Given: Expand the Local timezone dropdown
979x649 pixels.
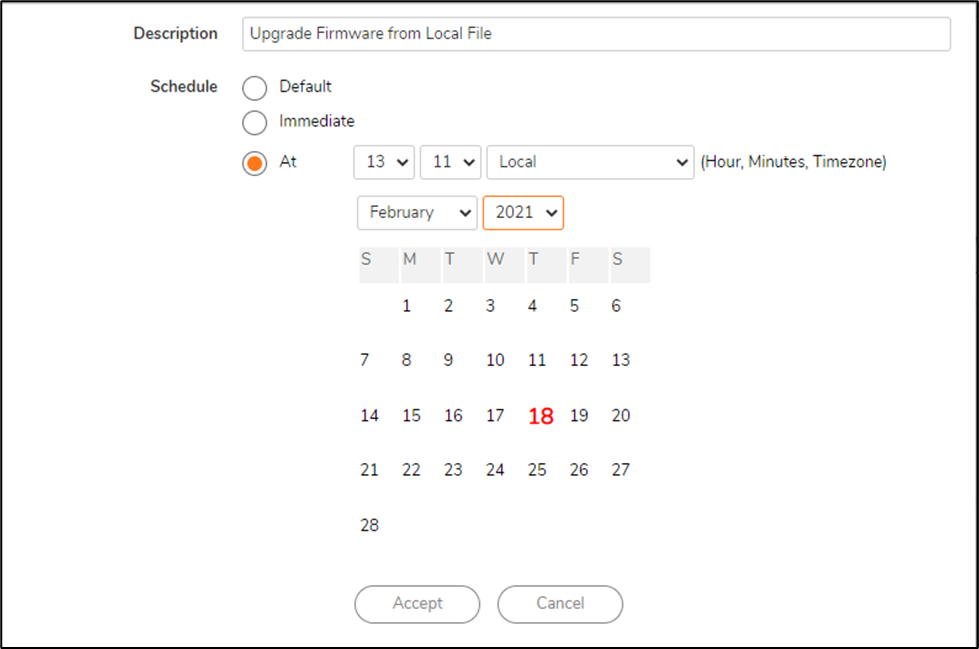Looking at the screenshot, I should (590, 162).
